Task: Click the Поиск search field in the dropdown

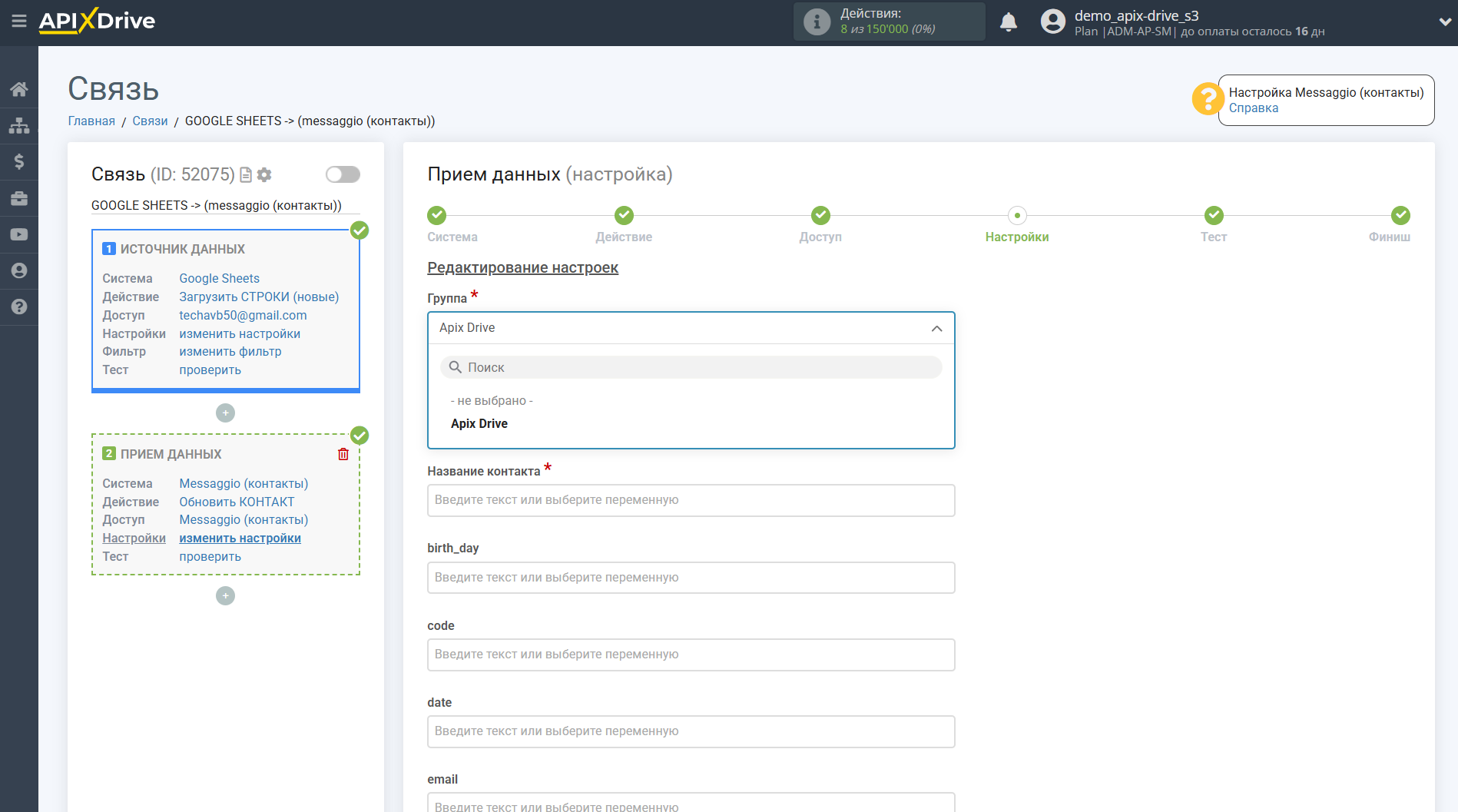Action: click(x=690, y=367)
